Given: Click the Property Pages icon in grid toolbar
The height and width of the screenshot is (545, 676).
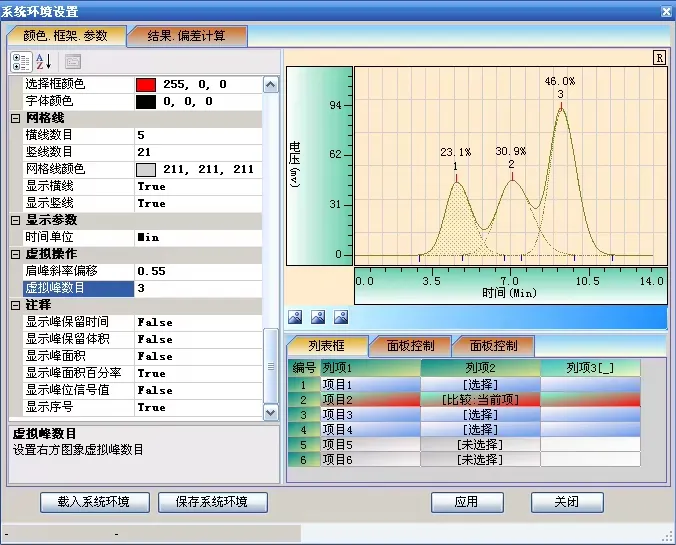Looking at the screenshot, I should click(x=73, y=62).
